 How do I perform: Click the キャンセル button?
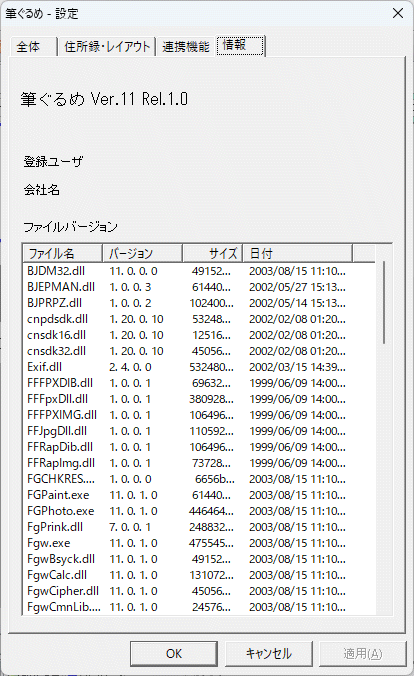268,654
